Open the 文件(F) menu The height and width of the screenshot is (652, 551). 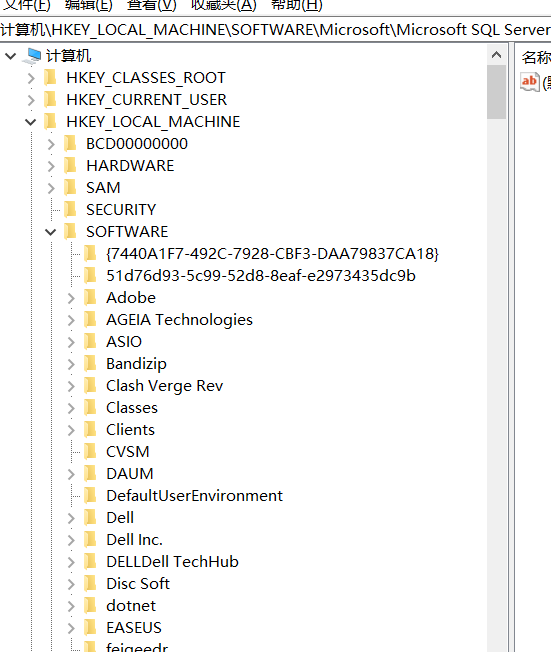tap(27, 5)
